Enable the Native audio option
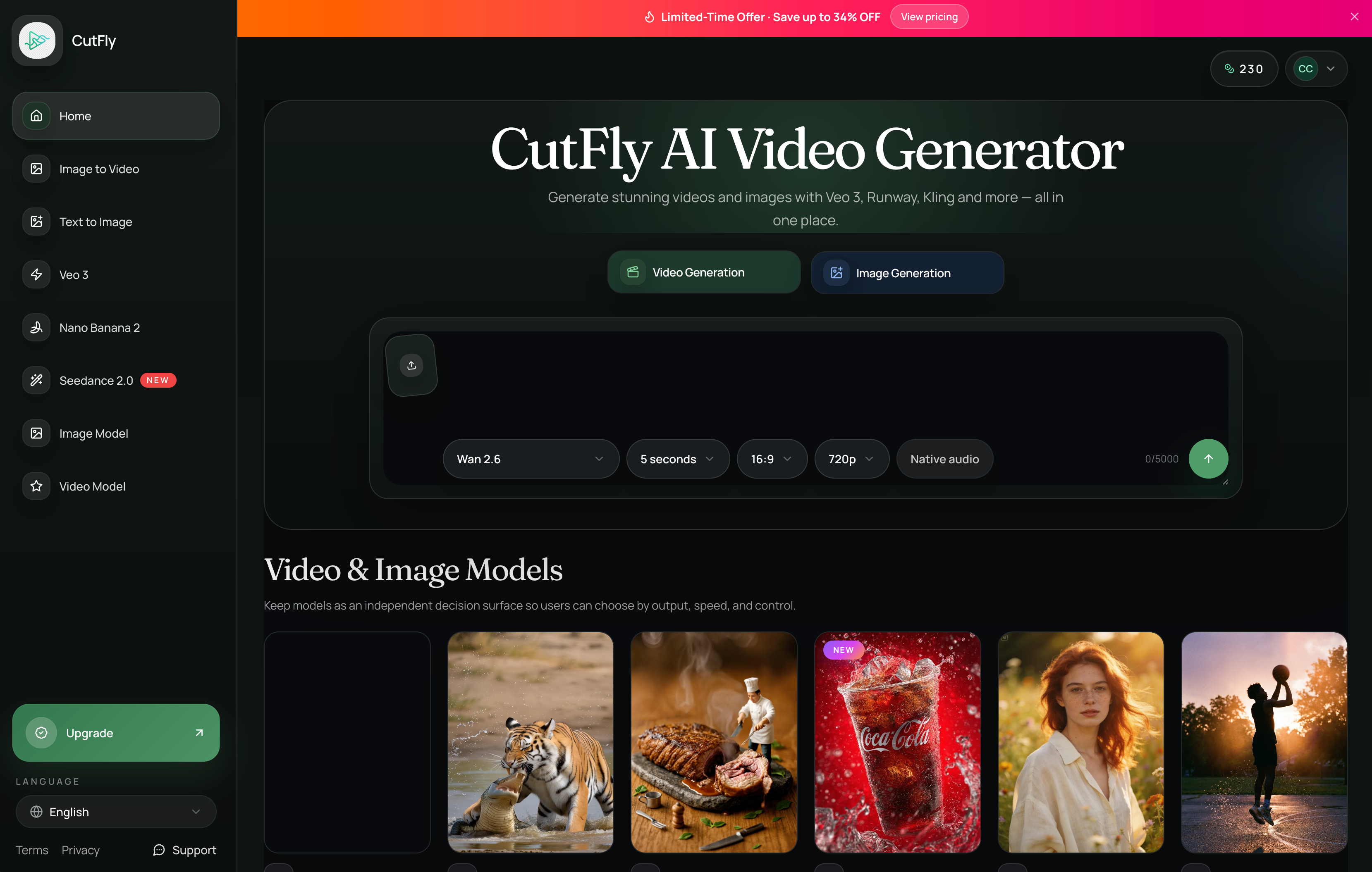Image resolution: width=1372 pixels, height=872 pixels. click(944, 458)
